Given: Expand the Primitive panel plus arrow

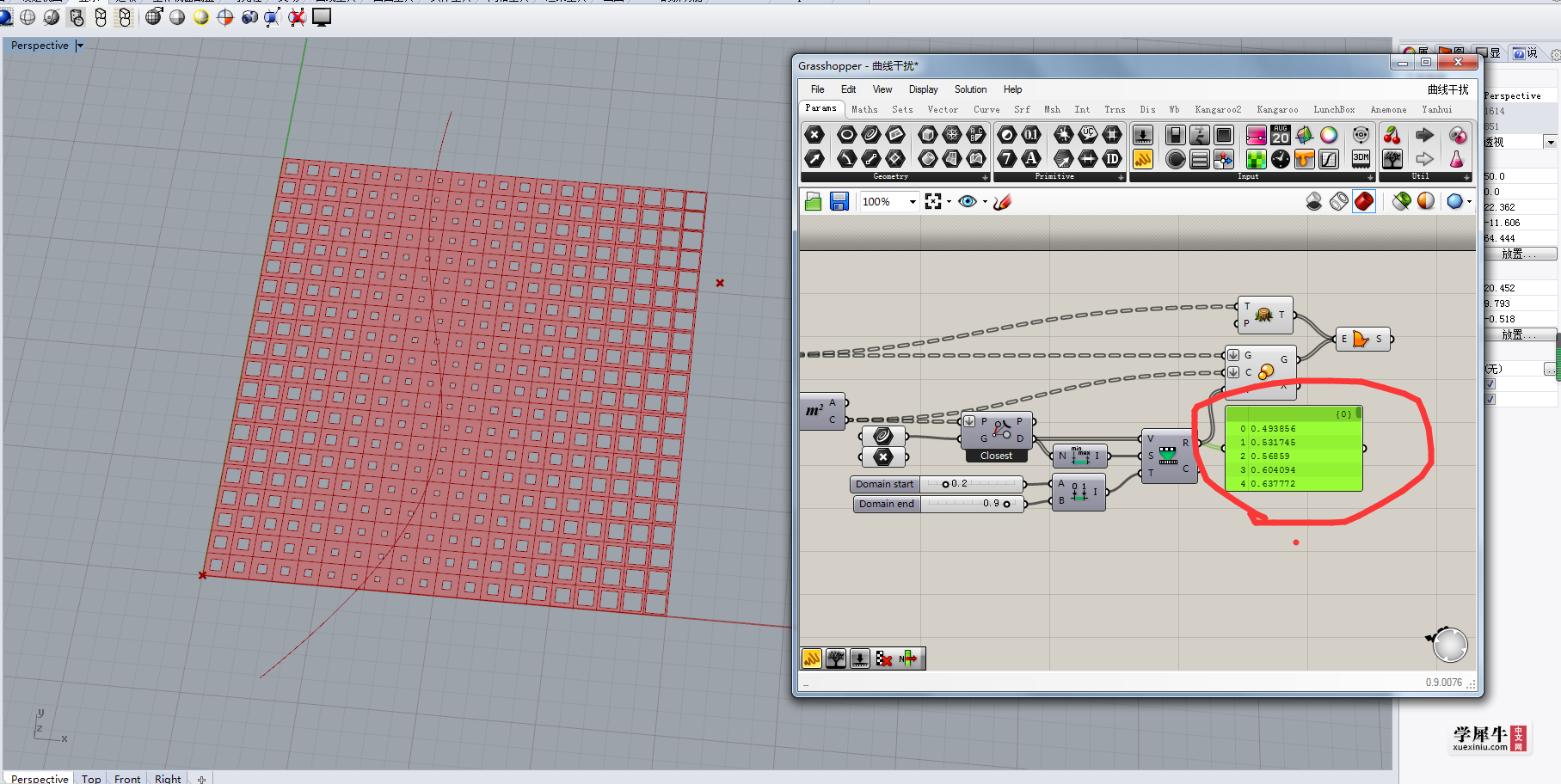Looking at the screenshot, I should tap(1121, 177).
